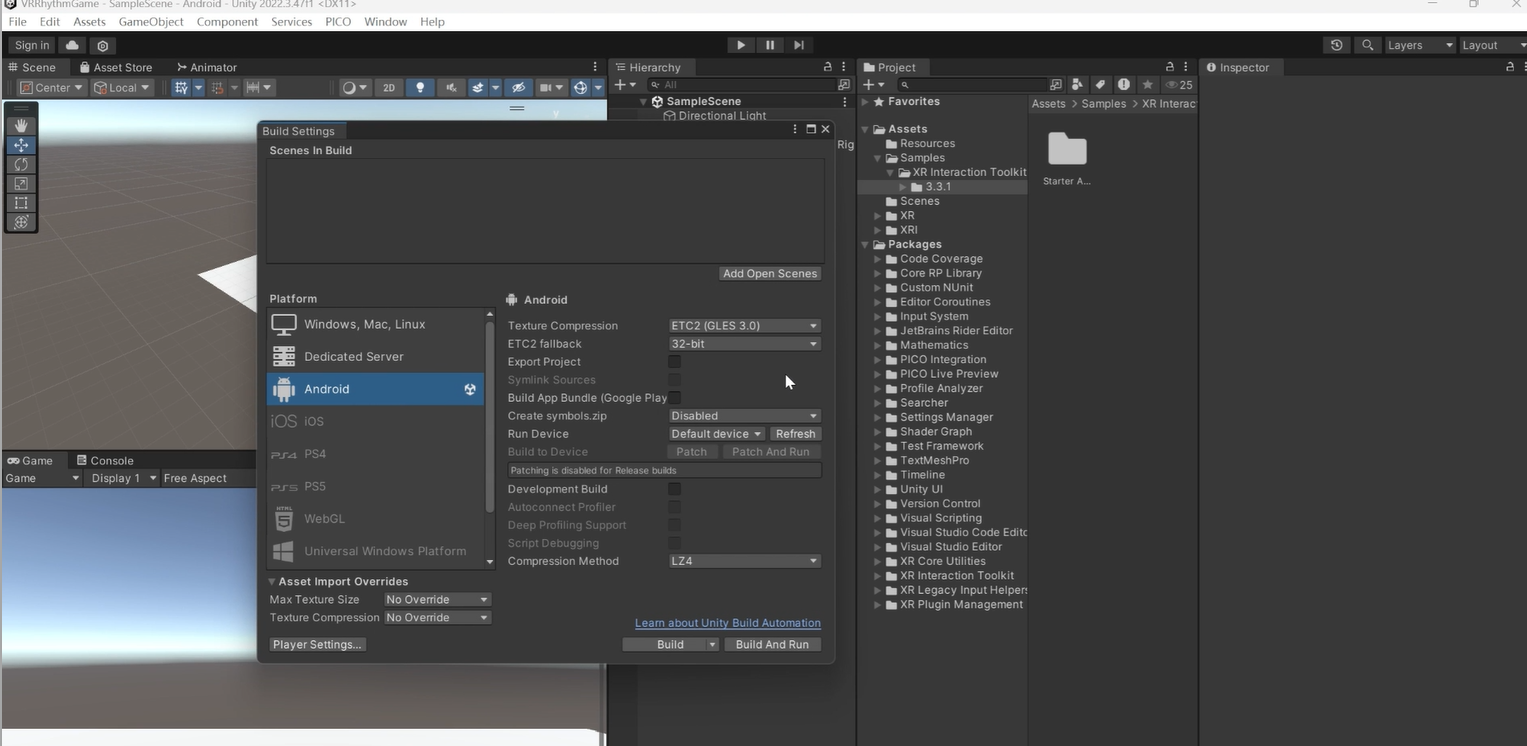Open draw mode shading dropdown
The image size is (1527, 746).
[355, 88]
